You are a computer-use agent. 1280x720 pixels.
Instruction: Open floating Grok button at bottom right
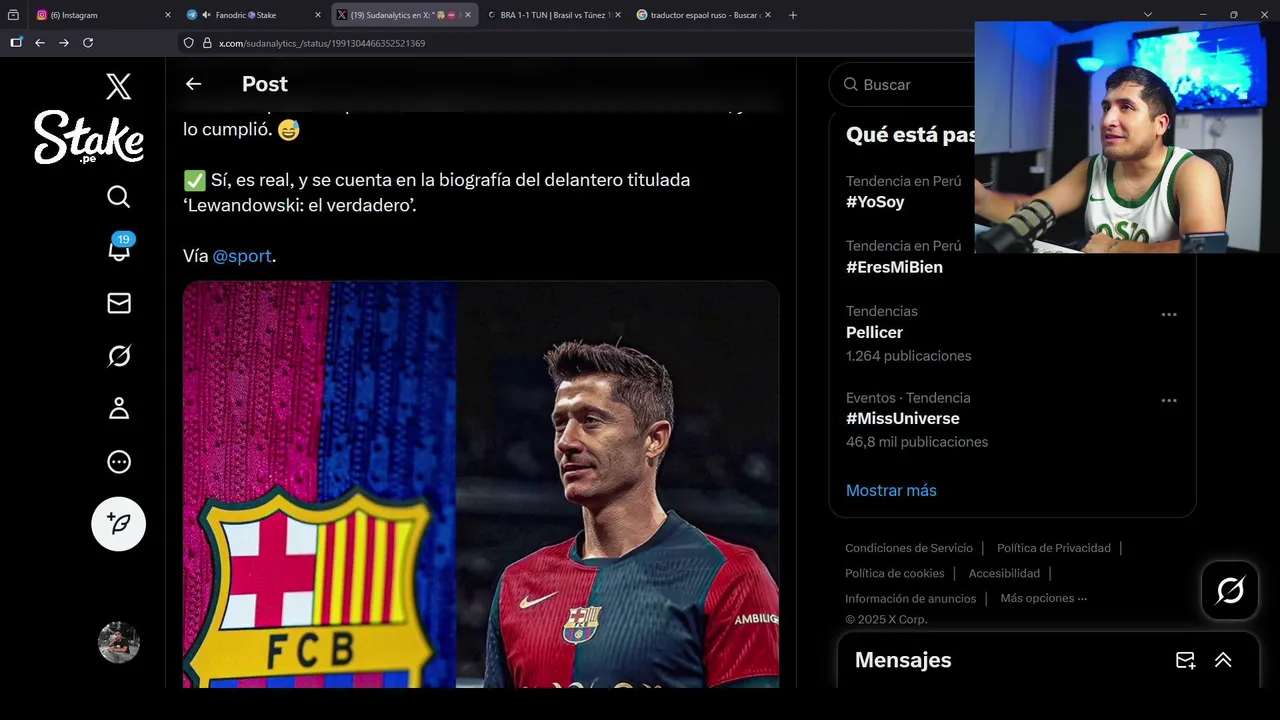(x=1230, y=590)
